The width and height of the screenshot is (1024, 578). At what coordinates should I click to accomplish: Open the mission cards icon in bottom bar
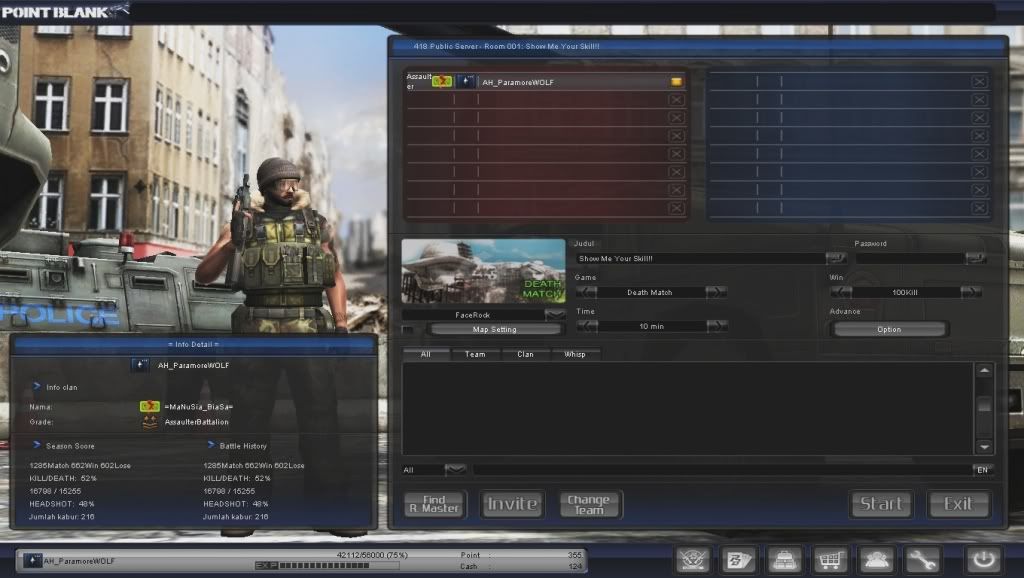[x=739, y=560]
